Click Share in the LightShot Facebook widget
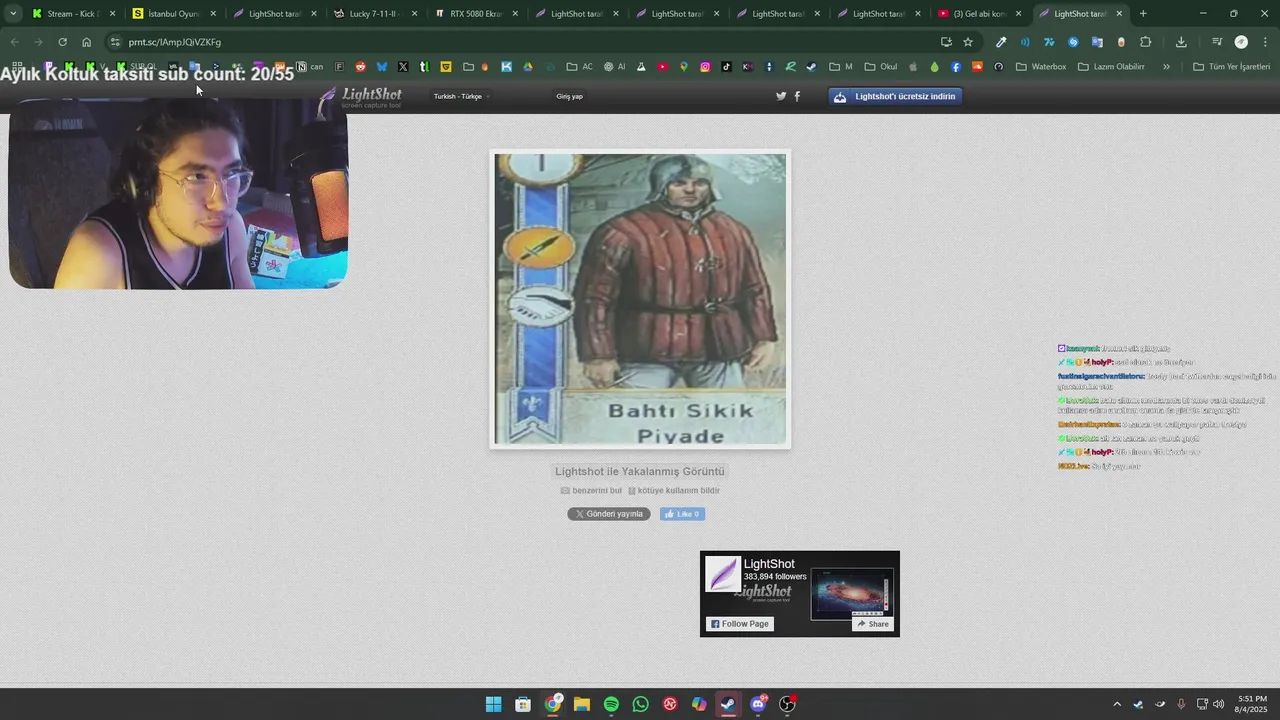 pos(872,624)
